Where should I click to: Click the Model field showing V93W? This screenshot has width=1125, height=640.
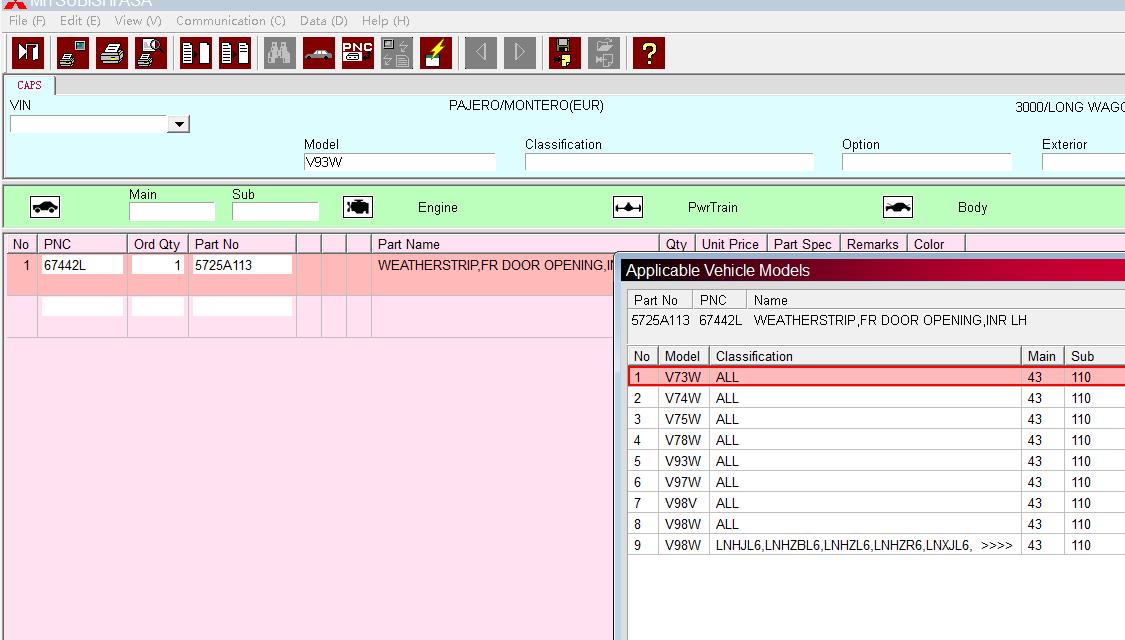[x=400, y=162]
